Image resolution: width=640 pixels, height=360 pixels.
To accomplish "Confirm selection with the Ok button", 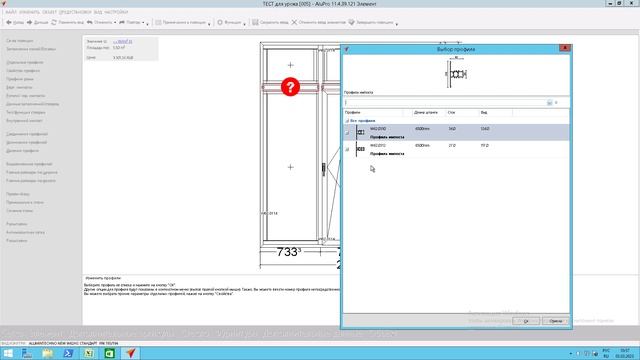I will [526, 321].
